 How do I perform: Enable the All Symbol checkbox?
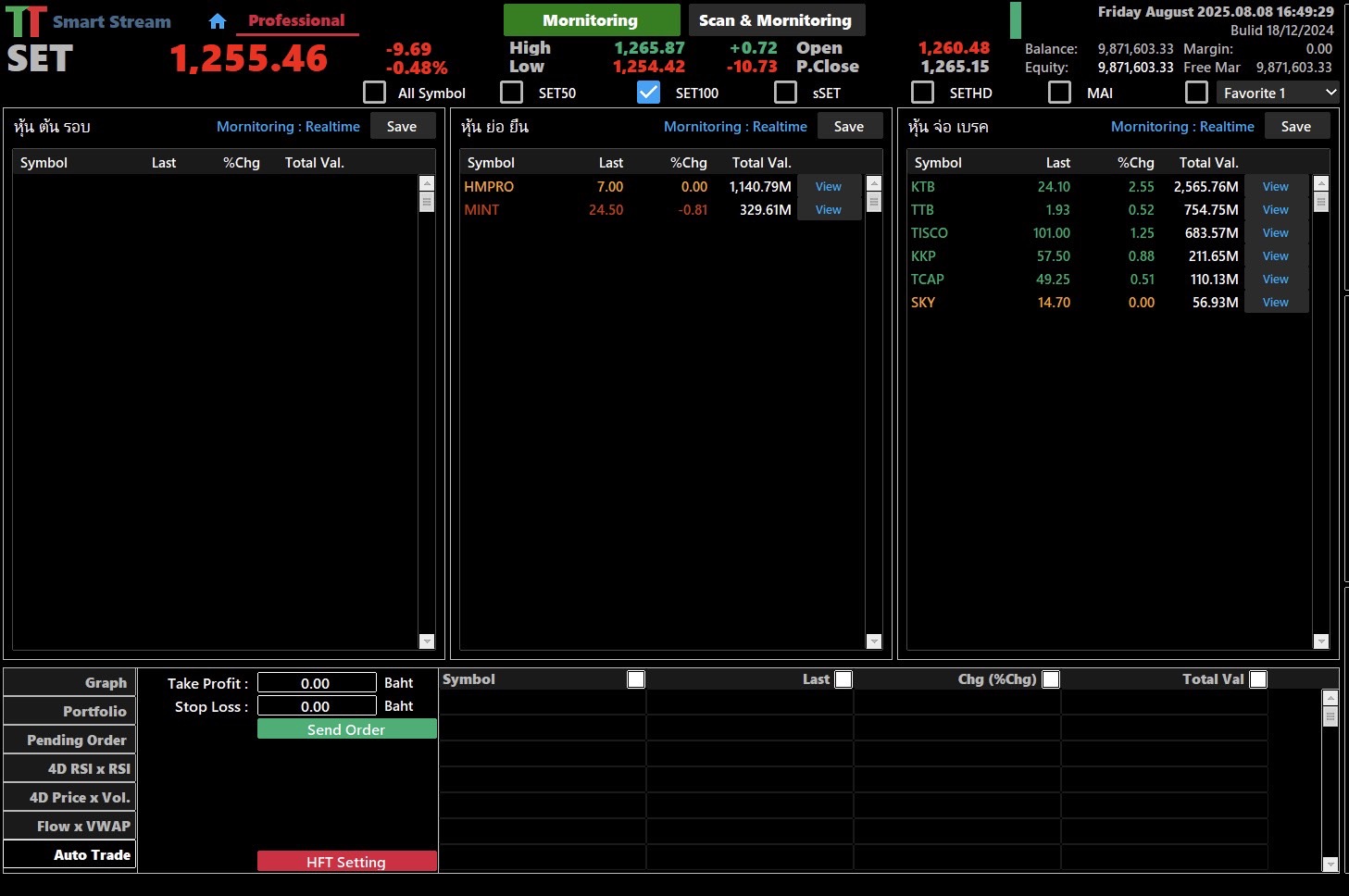pyautogui.click(x=374, y=93)
